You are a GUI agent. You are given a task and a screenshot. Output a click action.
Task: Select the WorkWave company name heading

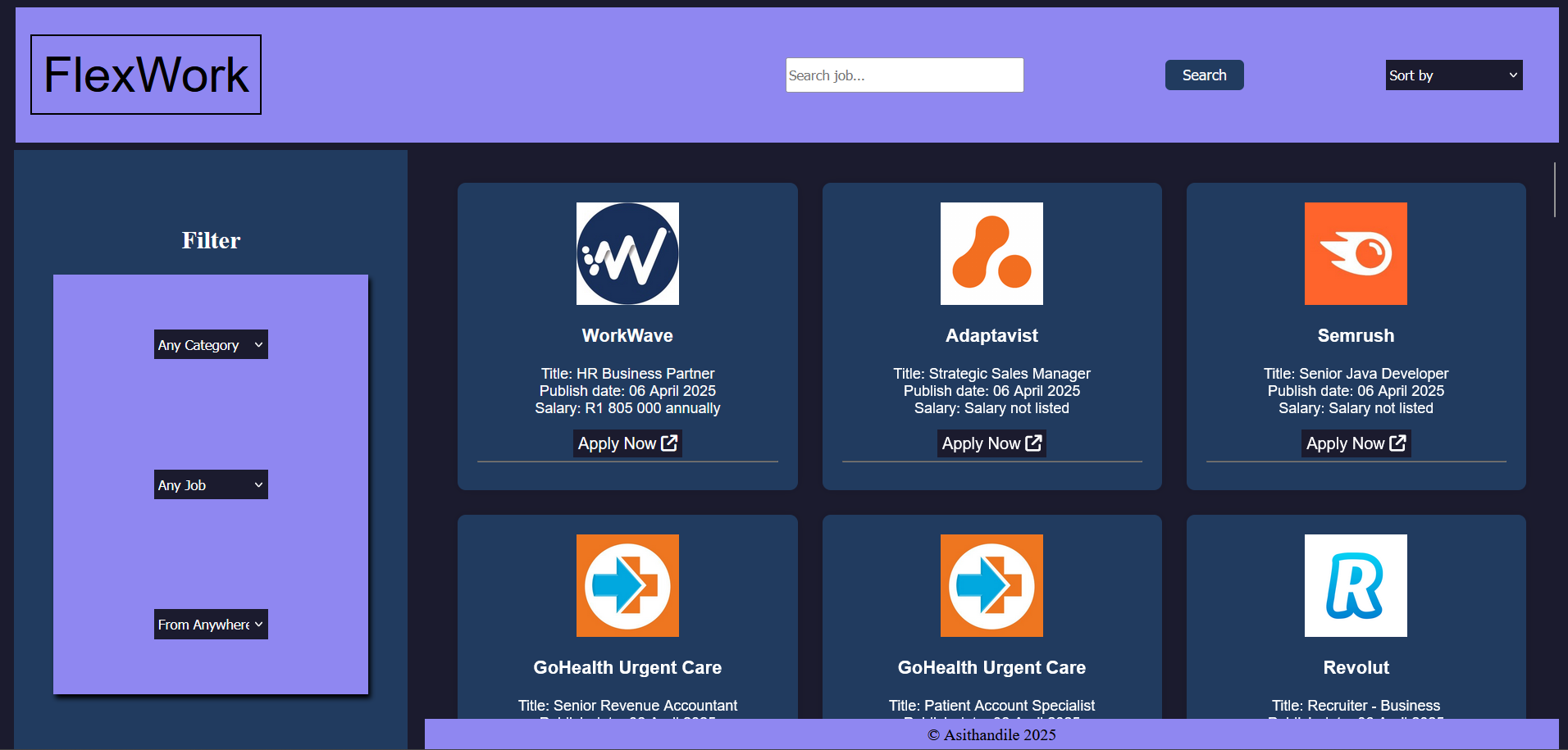[x=627, y=335]
